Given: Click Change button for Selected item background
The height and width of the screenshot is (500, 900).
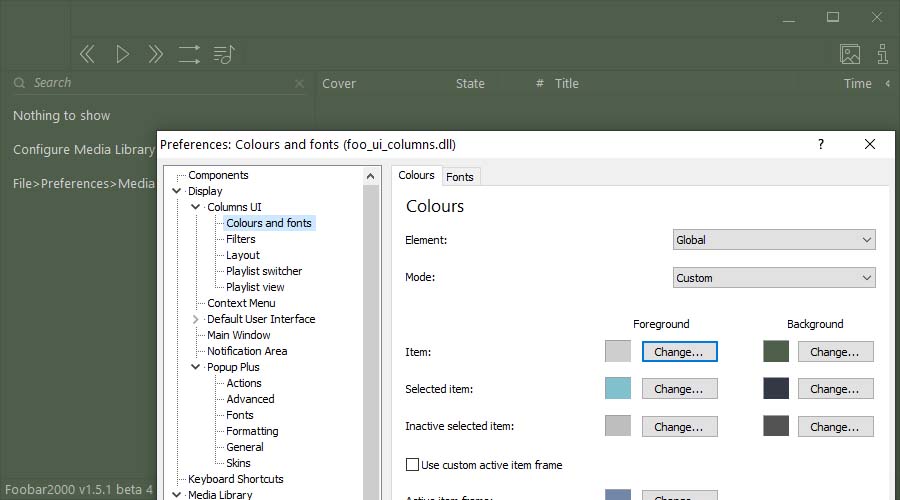Looking at the screenshot, I should coord(835,389).
